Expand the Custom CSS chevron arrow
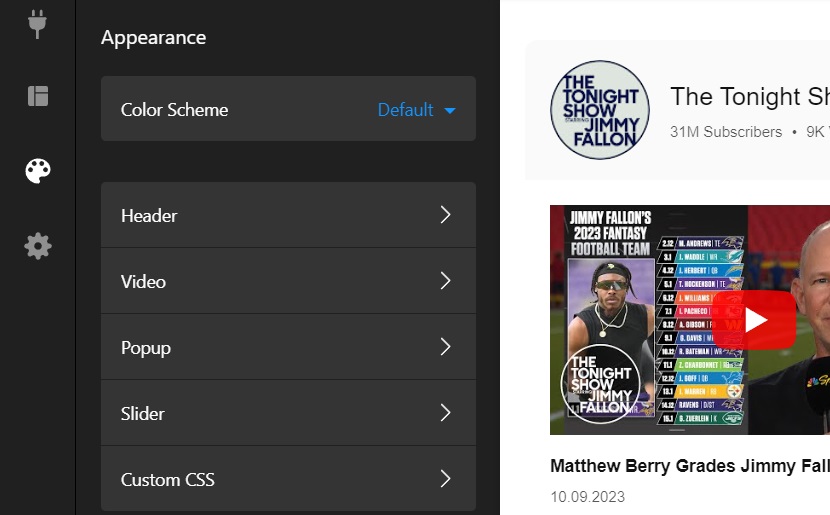The width and height of the screenshot is (830, 515). 445,479
